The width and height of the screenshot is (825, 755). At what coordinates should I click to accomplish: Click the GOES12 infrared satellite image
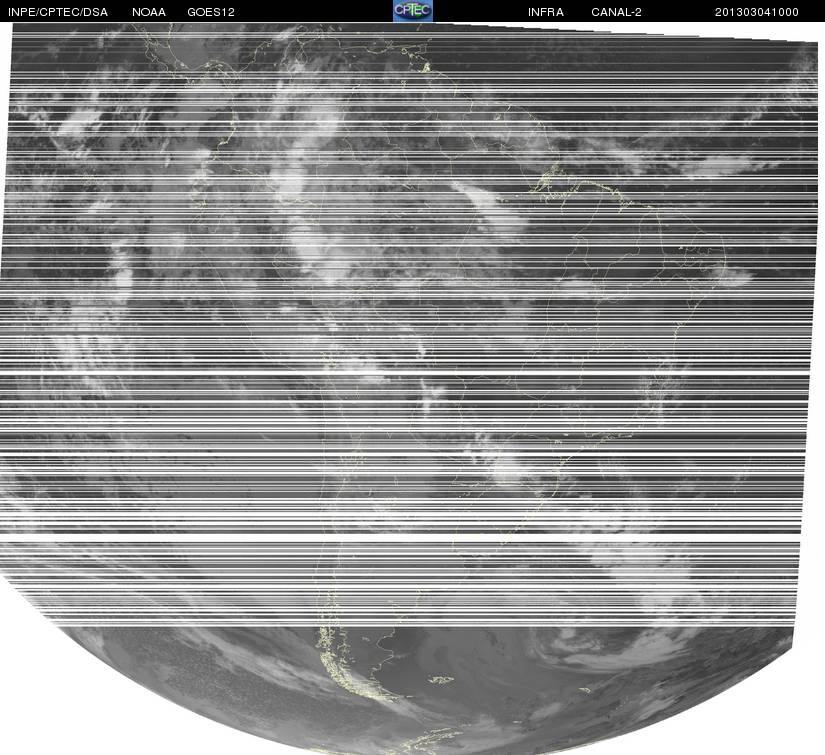[x=412, y=388]
